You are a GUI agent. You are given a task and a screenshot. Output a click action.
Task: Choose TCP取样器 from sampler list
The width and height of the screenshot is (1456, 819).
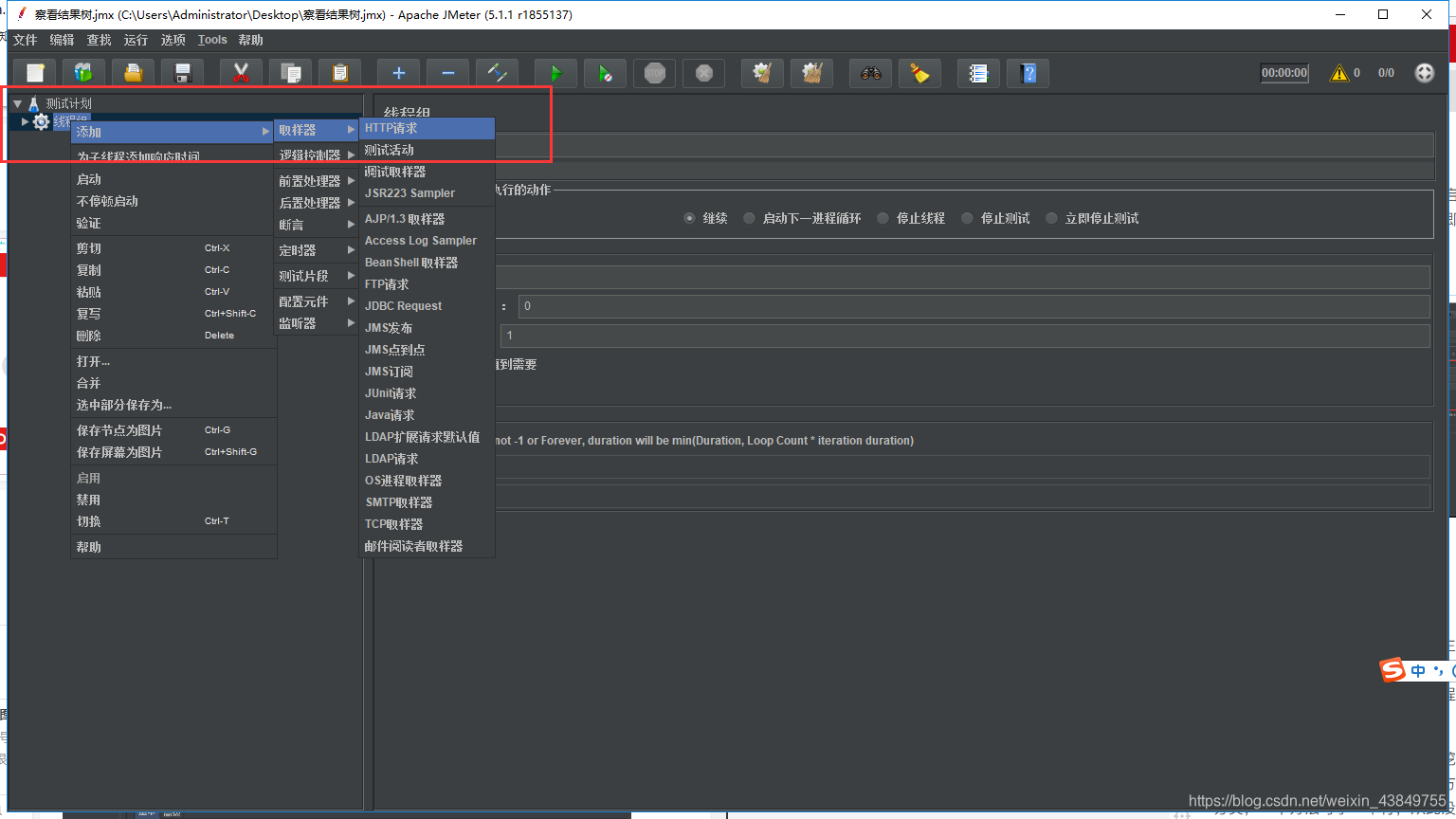(x=428, y=524)
